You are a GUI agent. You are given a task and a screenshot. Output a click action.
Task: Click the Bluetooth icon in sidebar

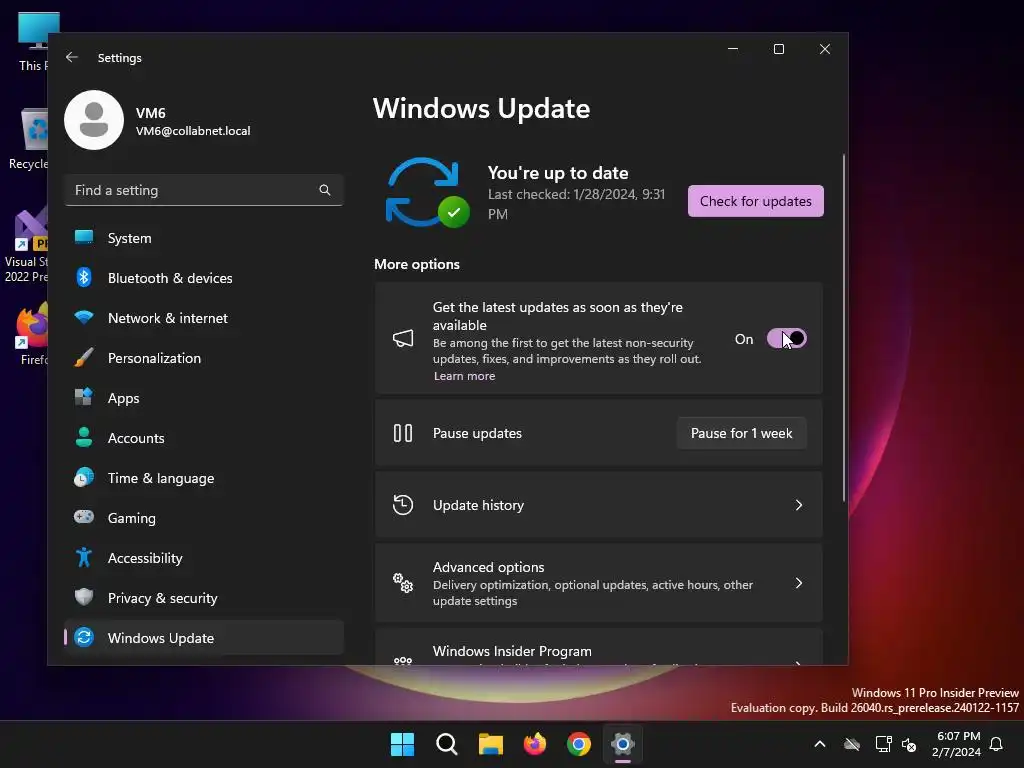[x=84, y=278]
